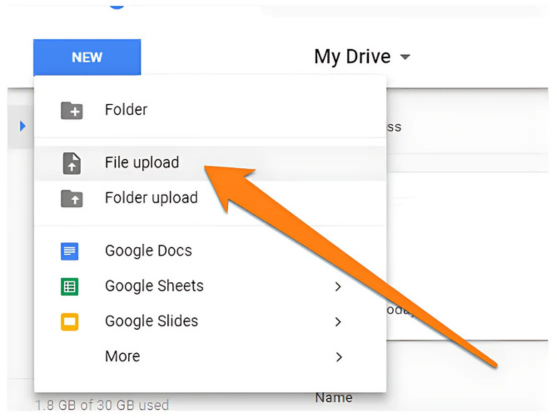The height and width of the screenshot is (418, 557).
Task: Click the Folder upload icon
Action: (72, 198)
